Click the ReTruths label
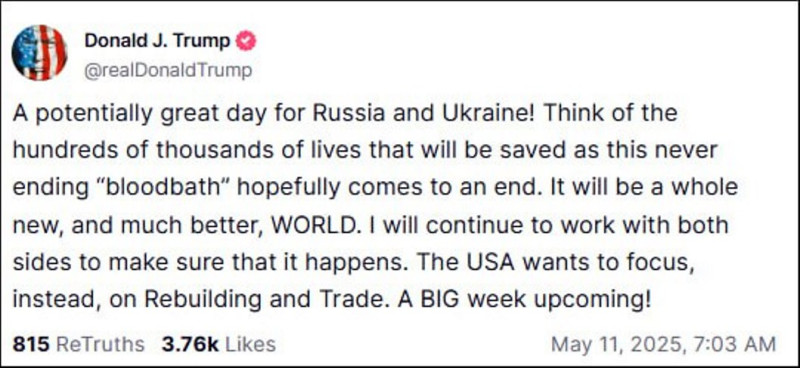The image size is (800, 368). pyautogui.click(x=100, y=345)
